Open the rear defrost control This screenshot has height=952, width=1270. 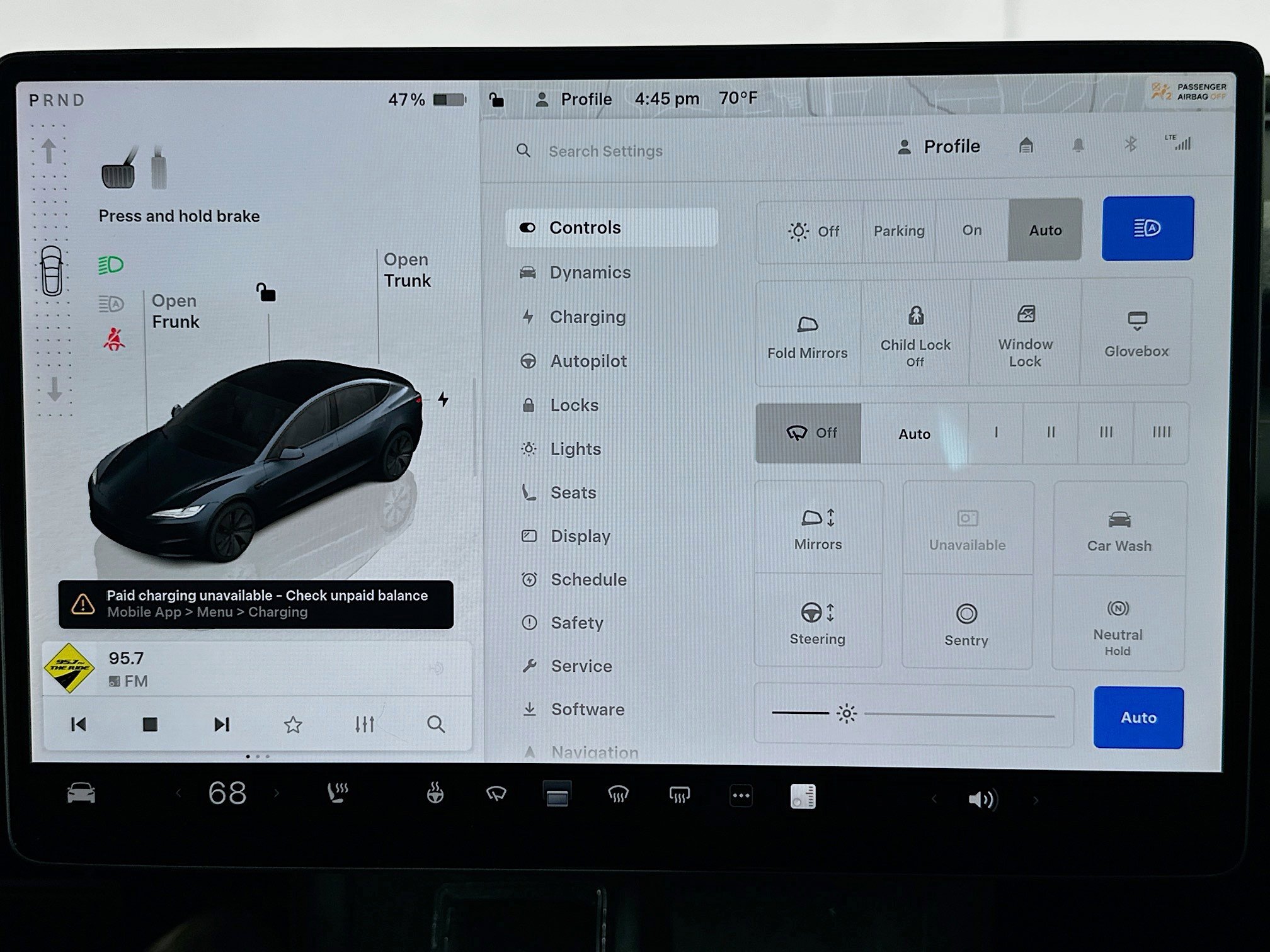pyautogui.click(x=679, y=795)
